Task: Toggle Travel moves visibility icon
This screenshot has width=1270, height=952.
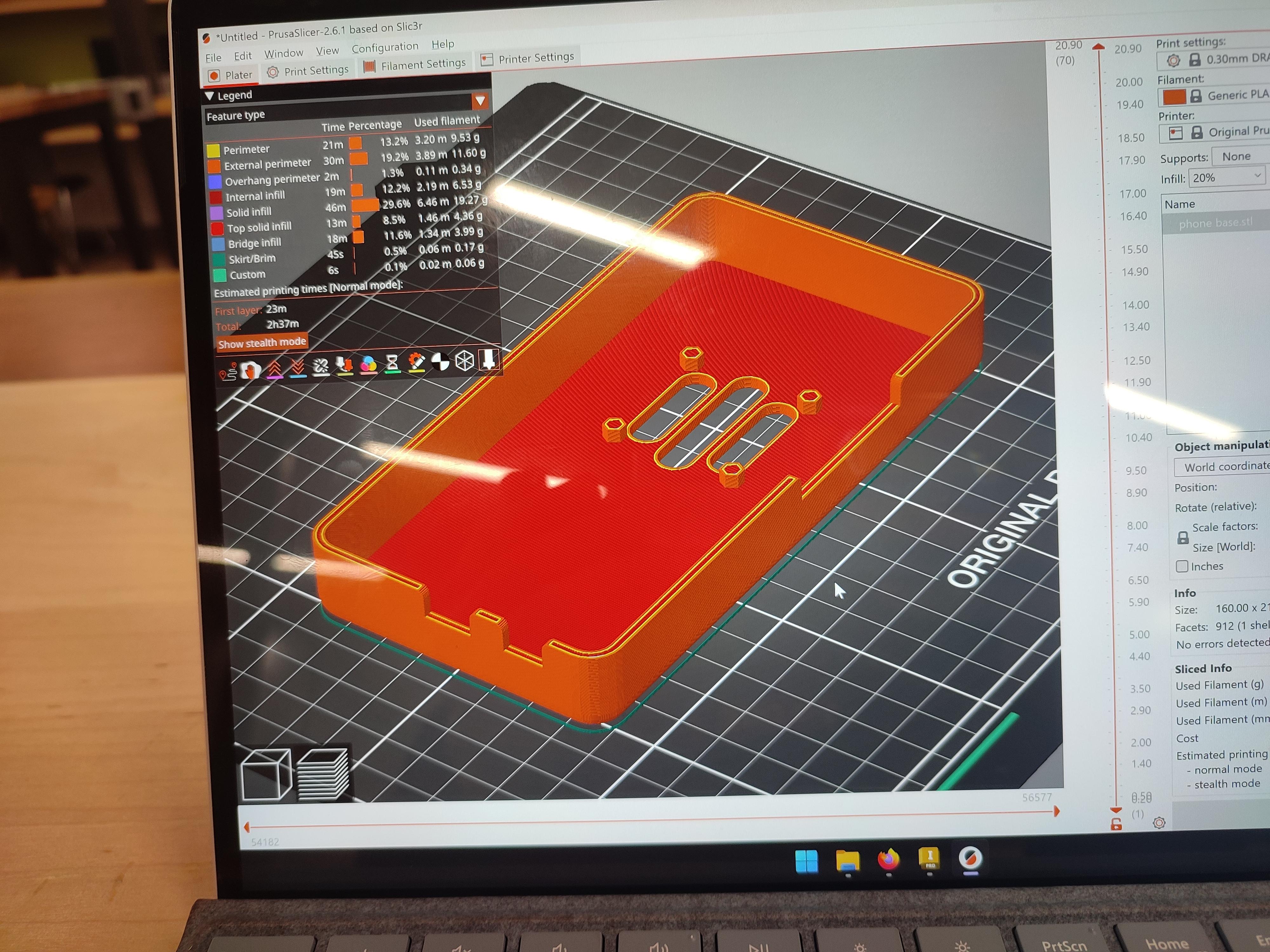Action: pos(228,373)
